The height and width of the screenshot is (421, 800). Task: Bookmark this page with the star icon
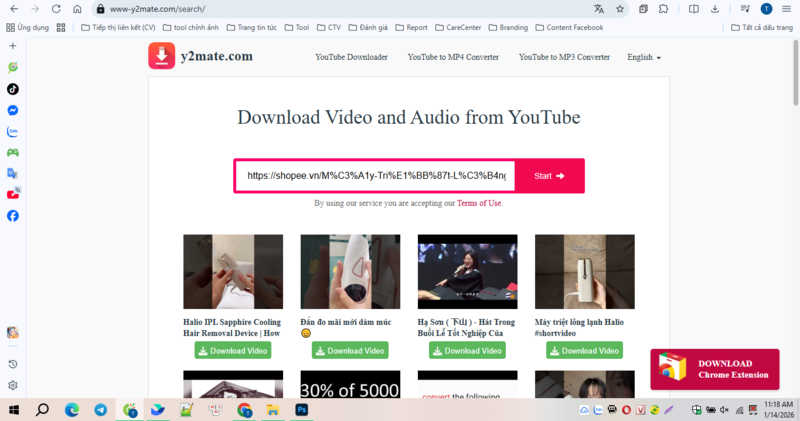tap(620, 9)
